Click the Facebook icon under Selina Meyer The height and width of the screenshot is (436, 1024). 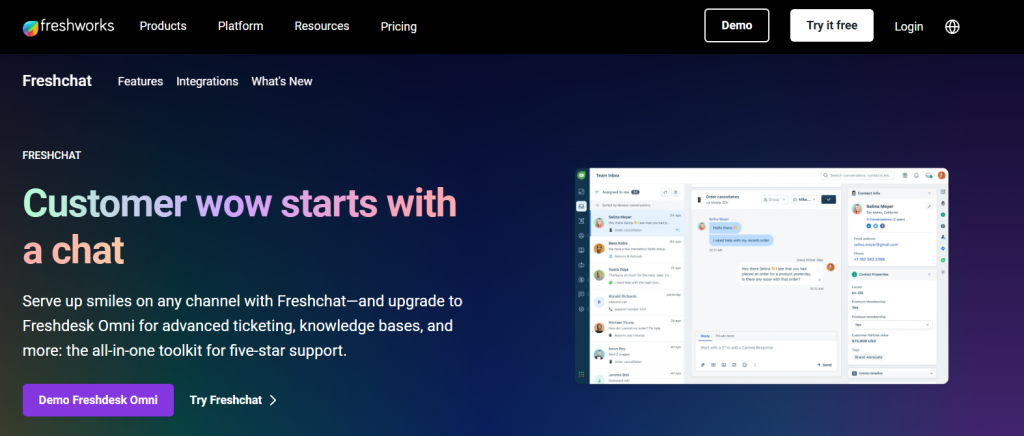tap(882, 226)
